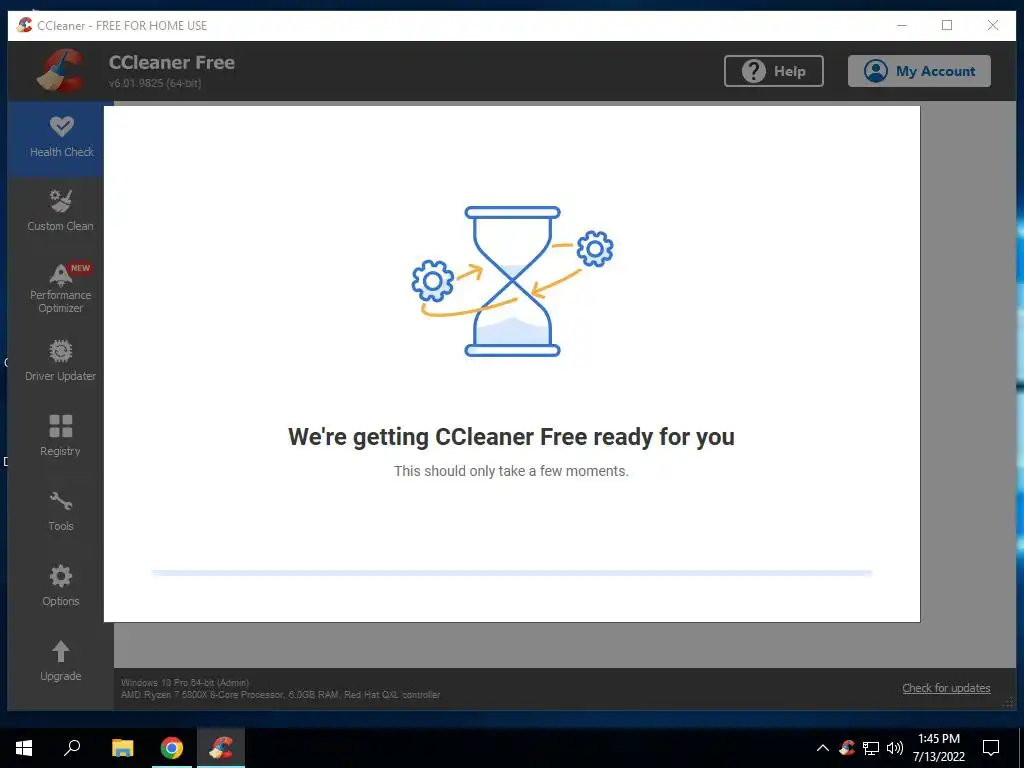Click the Help button

click(x=773, y=71)
